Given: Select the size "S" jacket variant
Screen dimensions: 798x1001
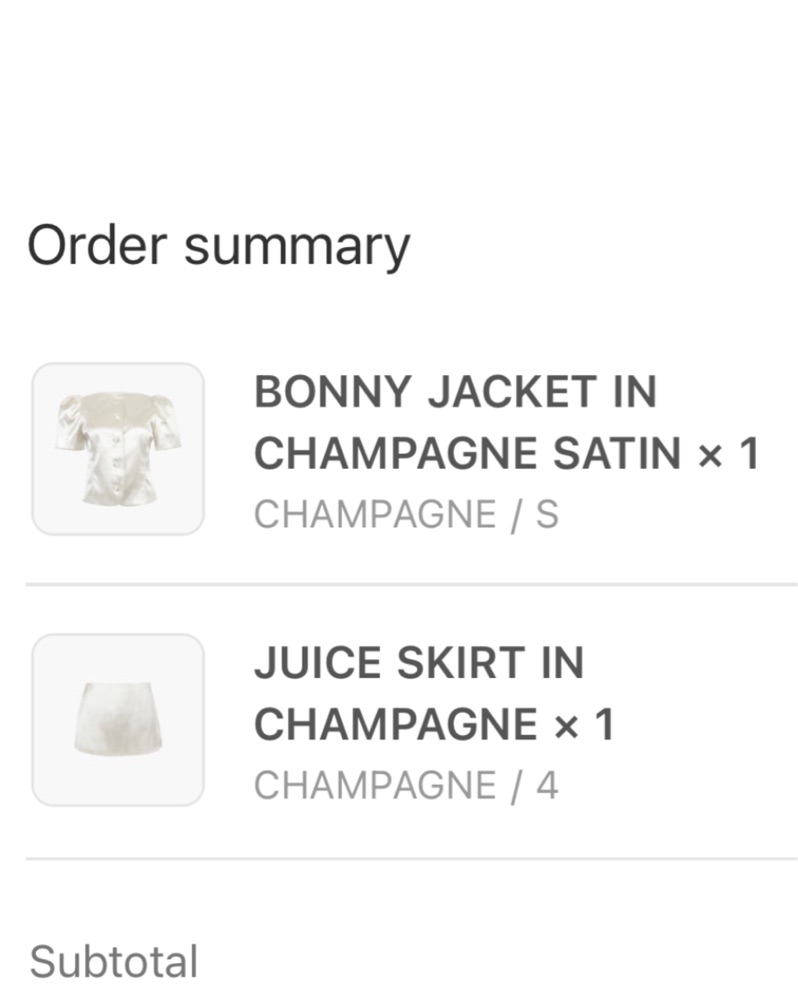Looking at the screenshot, I should pyautogui.click(x=547, y=515).
